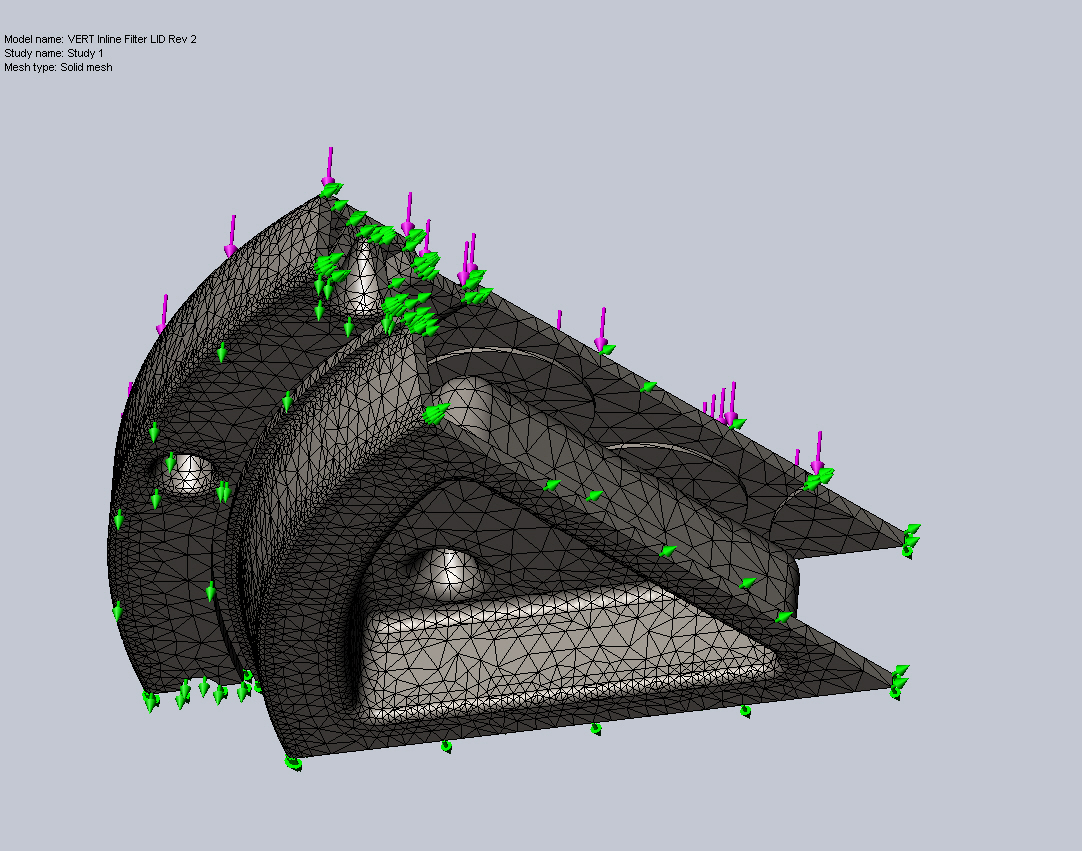1082x851 pixels.
Task: Click the Mesh type: Solid mesh label
Action: pos(57,68)
